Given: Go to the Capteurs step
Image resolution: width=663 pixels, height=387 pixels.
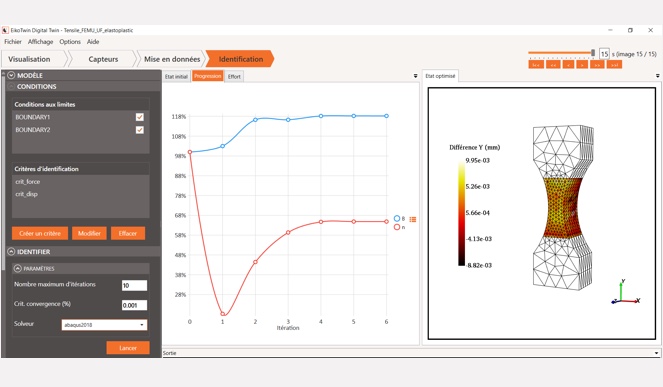Looking at the screenshot, I should click(x=103, y=59).
